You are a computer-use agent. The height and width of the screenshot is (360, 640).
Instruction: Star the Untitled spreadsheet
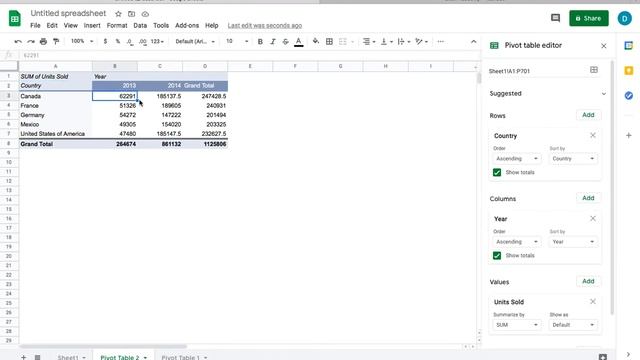pyautogui.click(x=118, y=14)
